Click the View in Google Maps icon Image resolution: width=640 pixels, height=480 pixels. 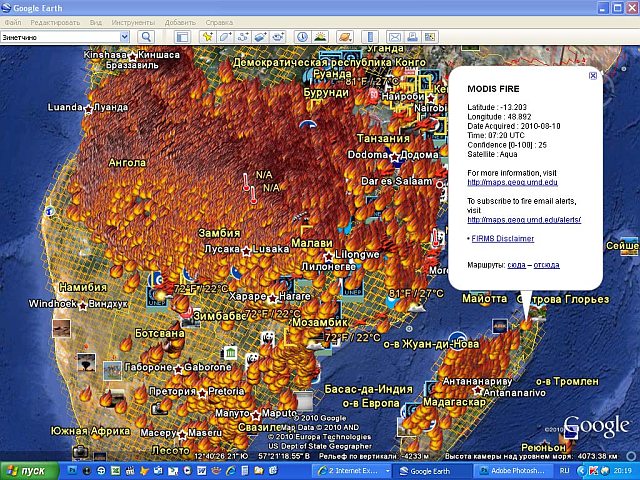430,37
